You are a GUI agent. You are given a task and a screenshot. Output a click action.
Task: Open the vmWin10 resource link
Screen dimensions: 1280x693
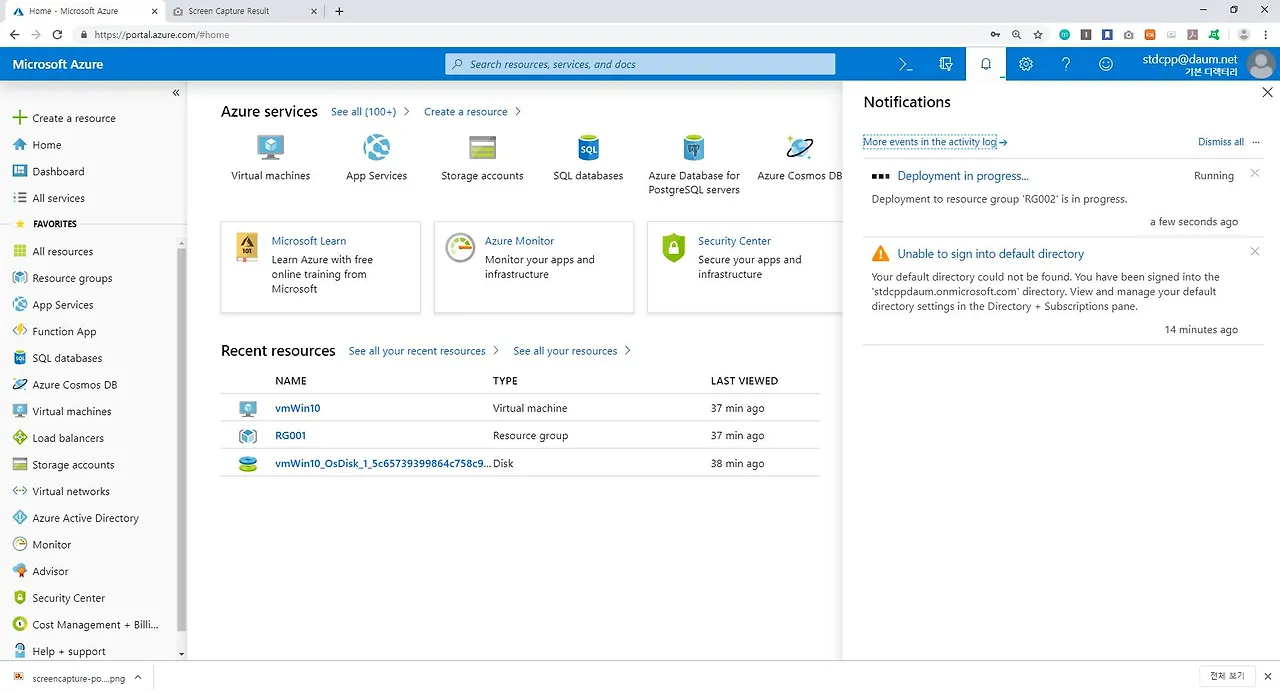(x=298, y=408)
